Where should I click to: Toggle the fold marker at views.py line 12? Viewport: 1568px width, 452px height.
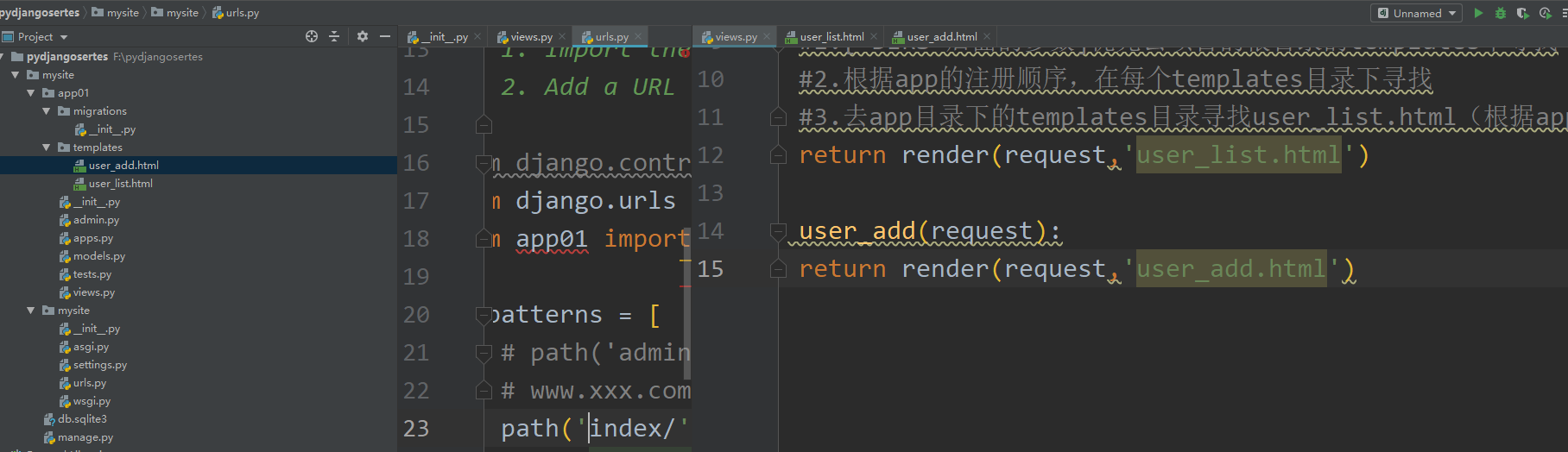(778, 155)
